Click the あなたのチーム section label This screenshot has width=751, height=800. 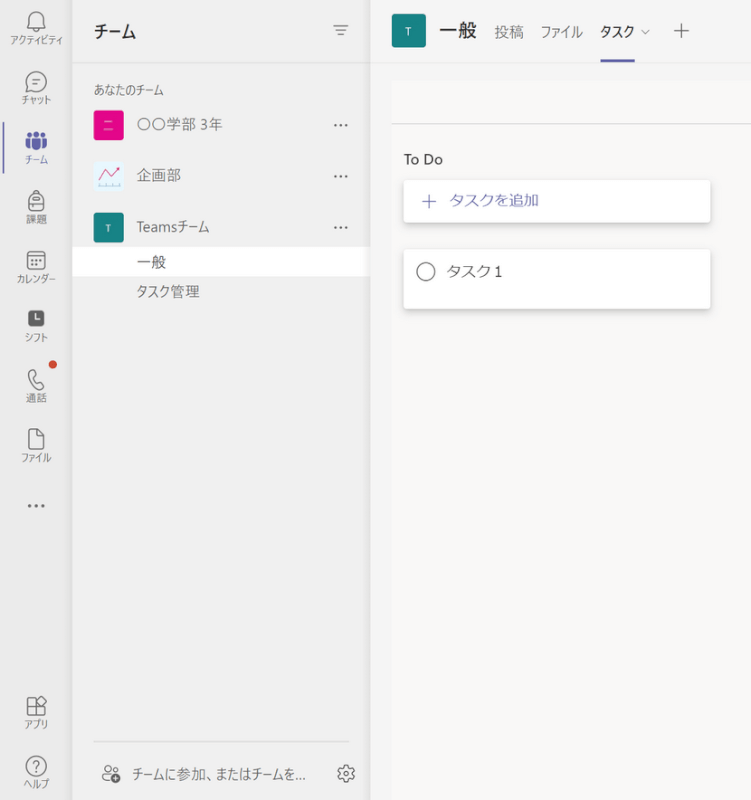coord(128,90)
